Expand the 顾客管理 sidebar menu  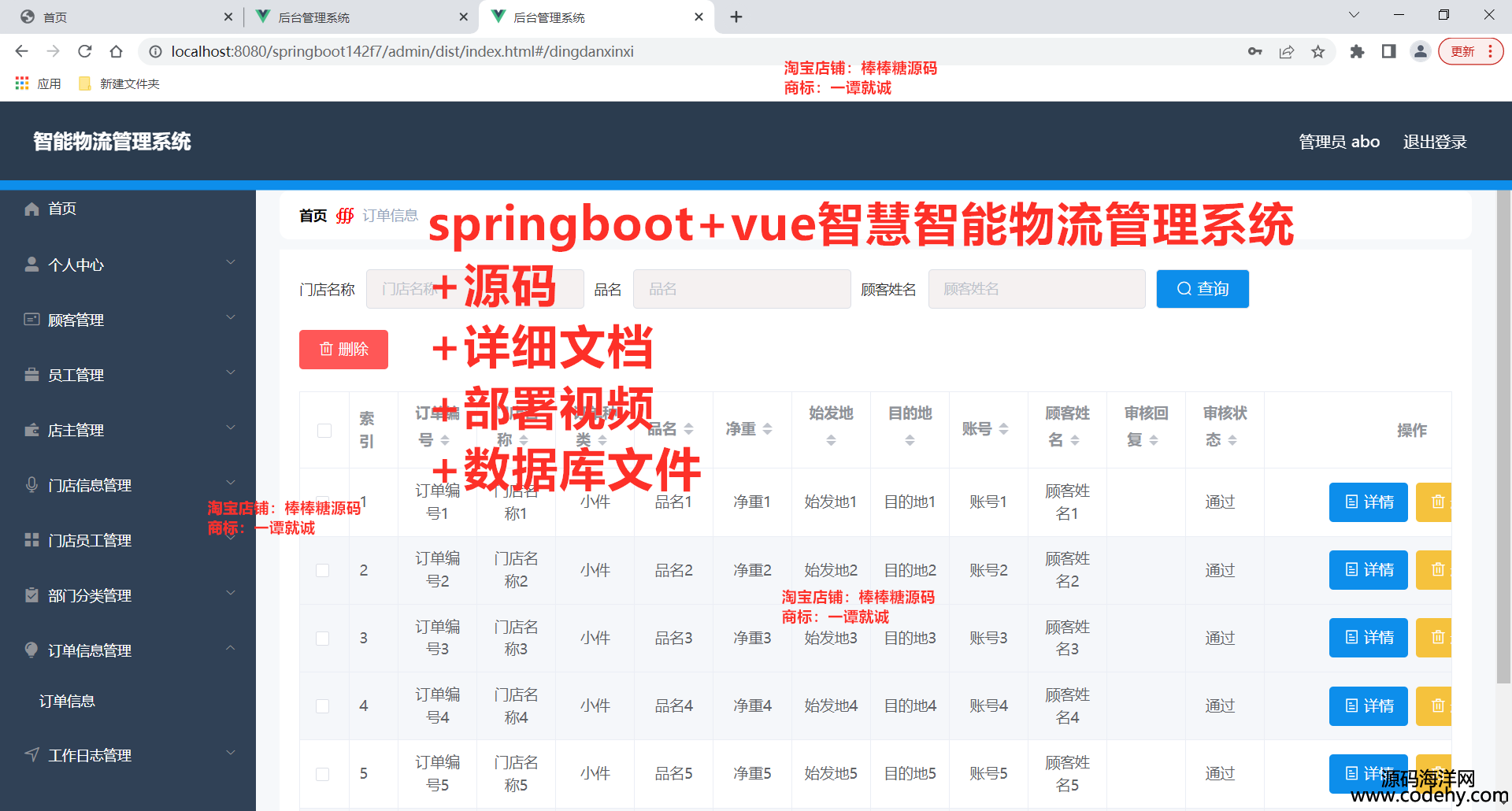coord(128,320)
